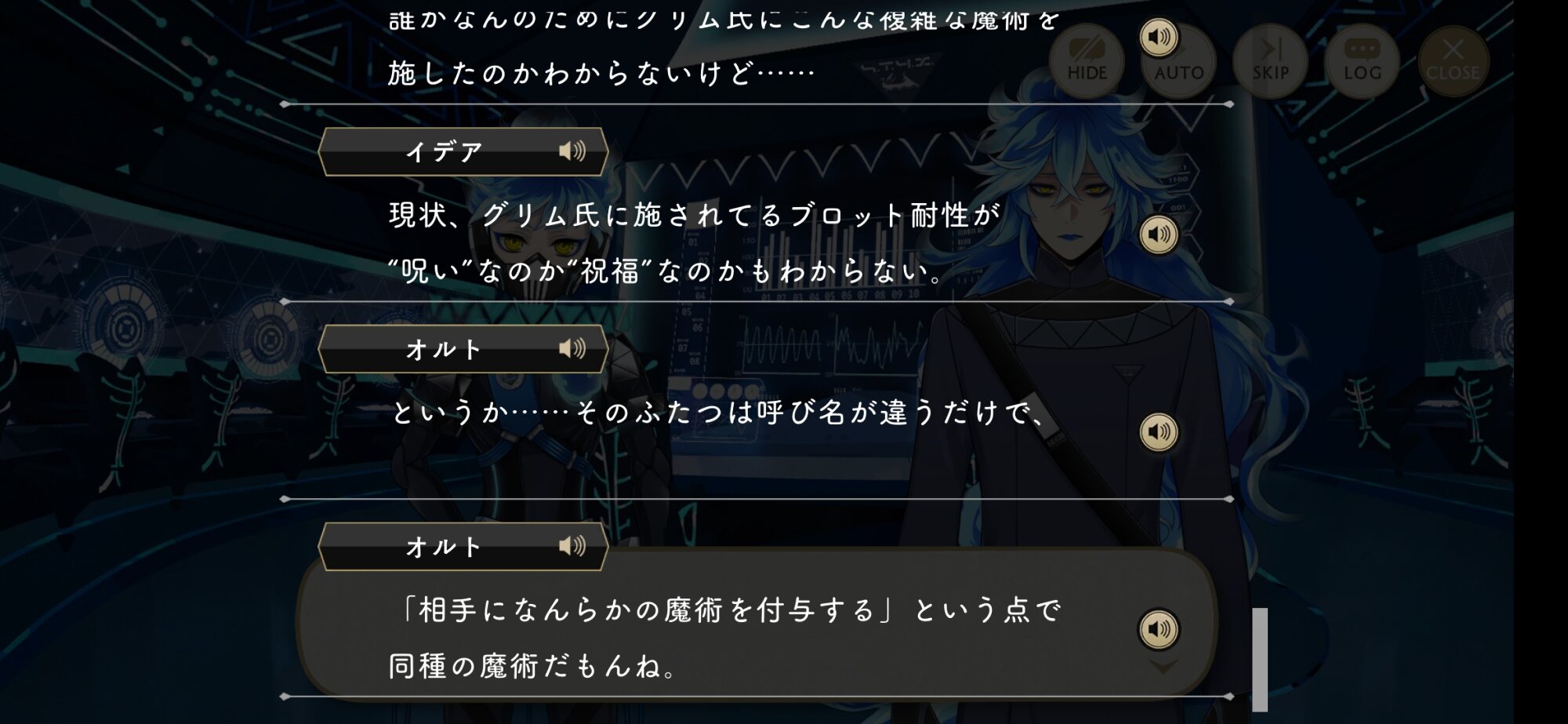This screenshot has width=1568, height=724.
Task: Hide the dialogue window with HIDE button
Action: pos(1087,60)
